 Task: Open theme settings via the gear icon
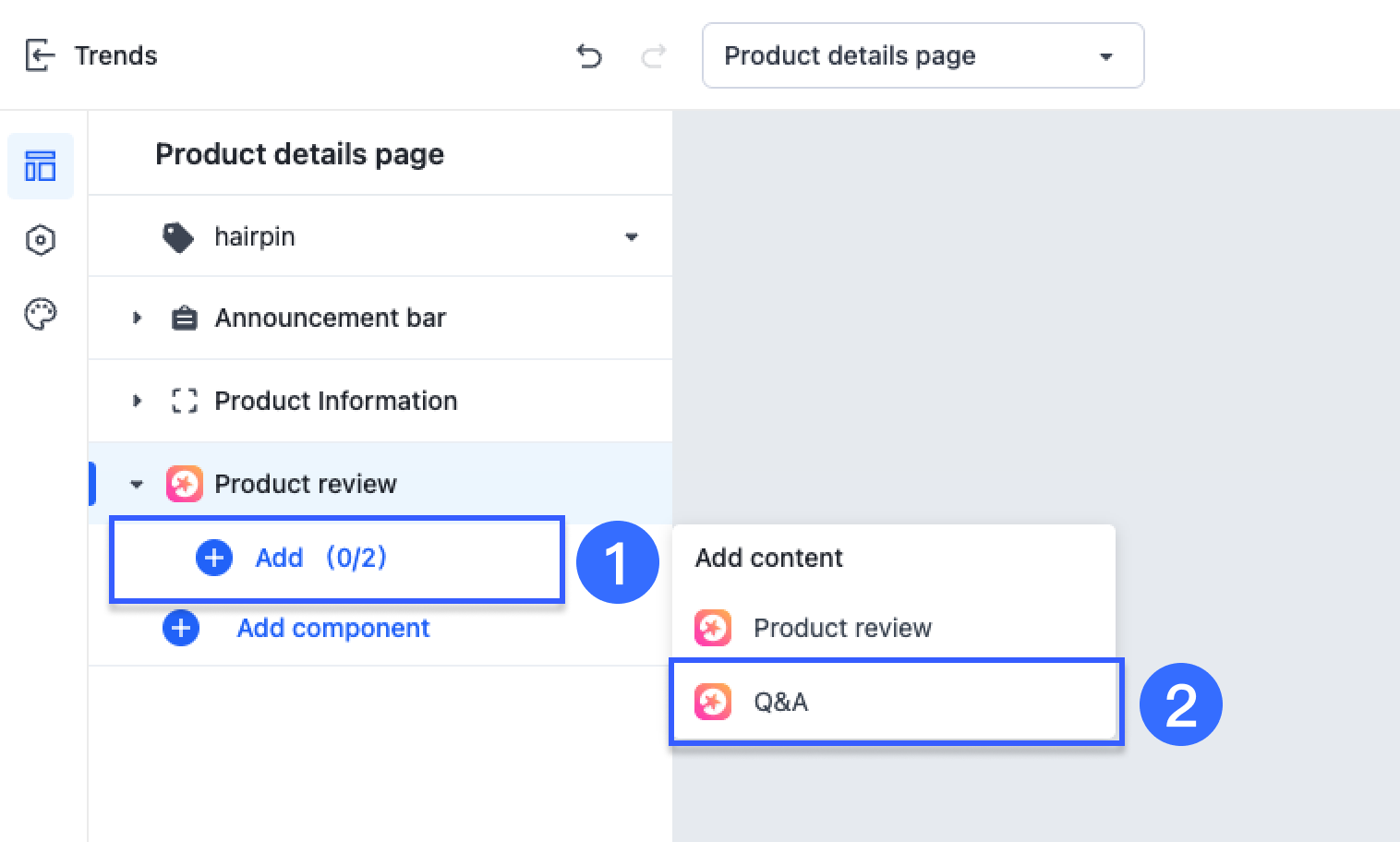[41, 240]
